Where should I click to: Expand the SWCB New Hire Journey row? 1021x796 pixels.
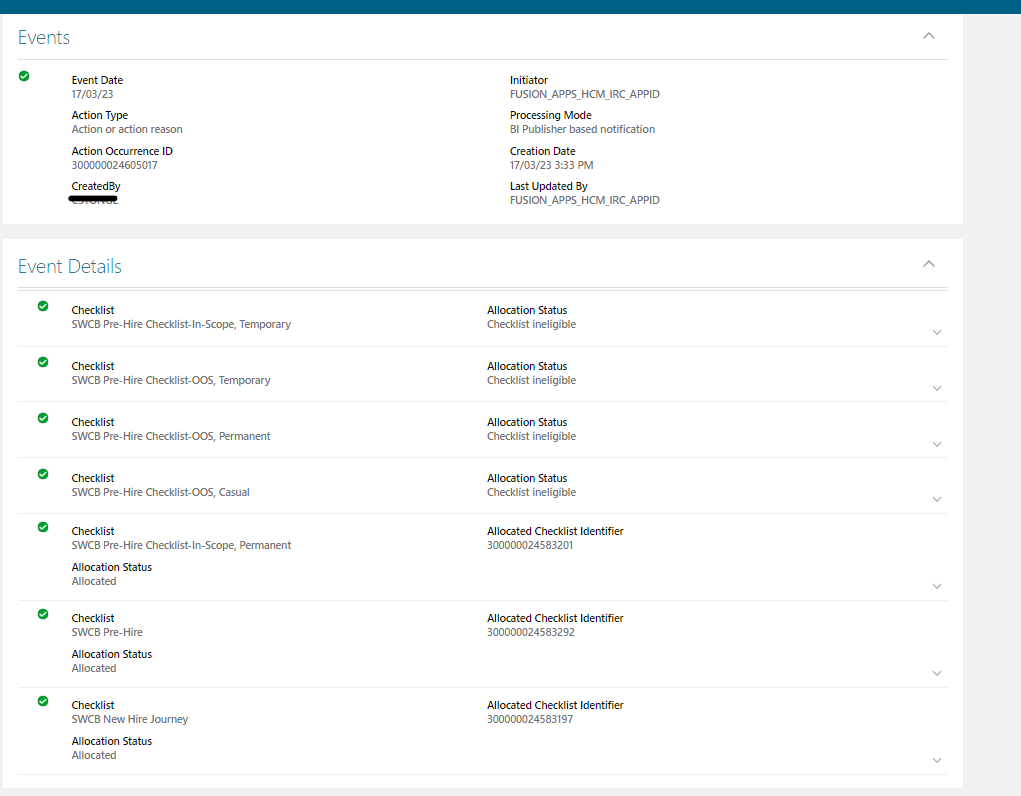[x=937, y=760]
